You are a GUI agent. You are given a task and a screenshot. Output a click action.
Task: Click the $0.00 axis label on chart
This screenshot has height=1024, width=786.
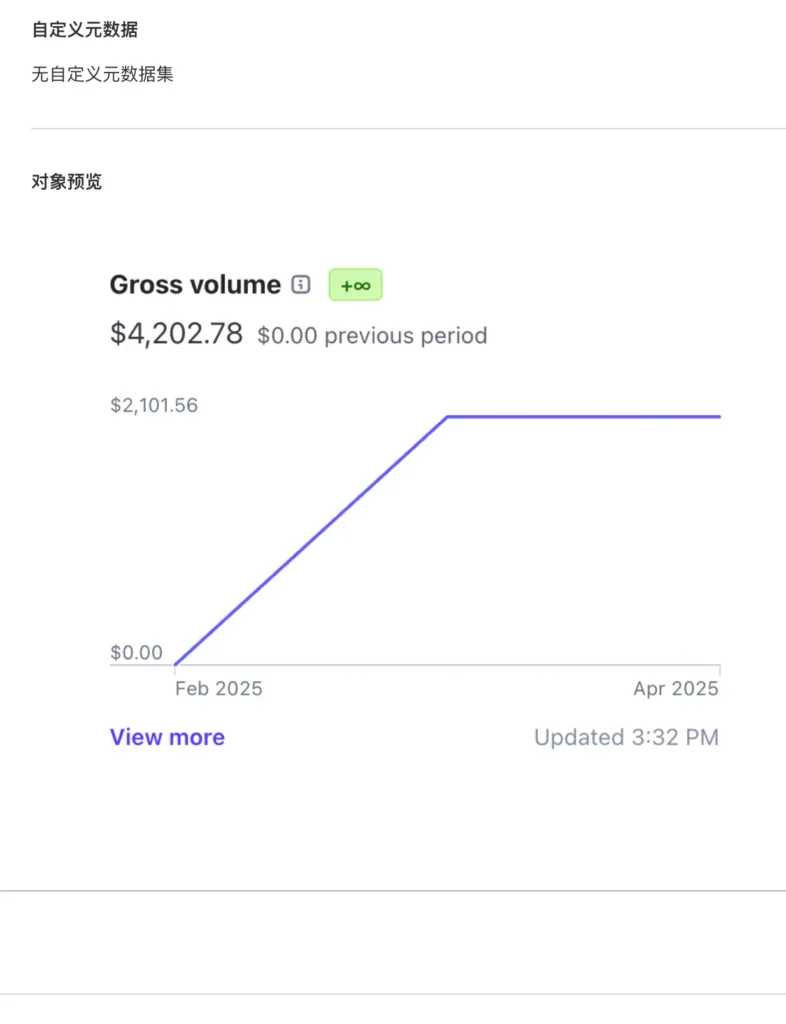click(136, 652)
